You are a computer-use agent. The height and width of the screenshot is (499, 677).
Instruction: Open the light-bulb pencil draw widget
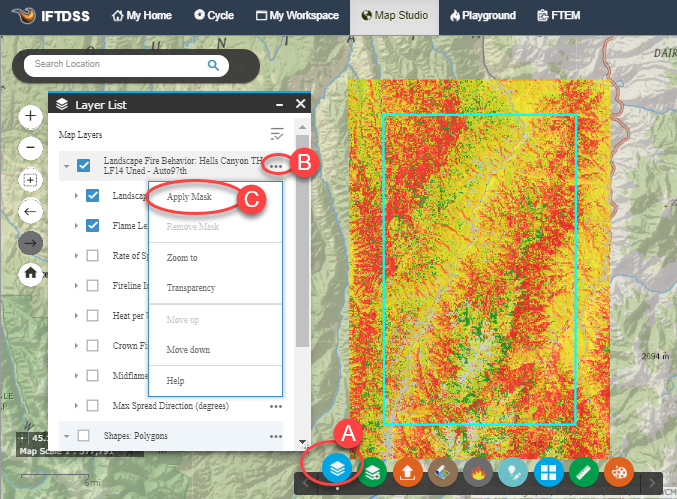[513, 472]
